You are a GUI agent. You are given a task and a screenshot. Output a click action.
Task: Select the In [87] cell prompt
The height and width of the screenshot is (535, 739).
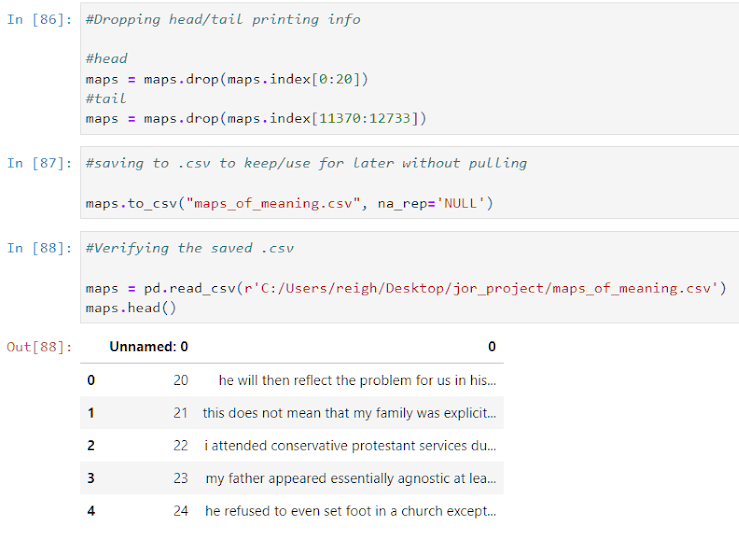(38, 163)
